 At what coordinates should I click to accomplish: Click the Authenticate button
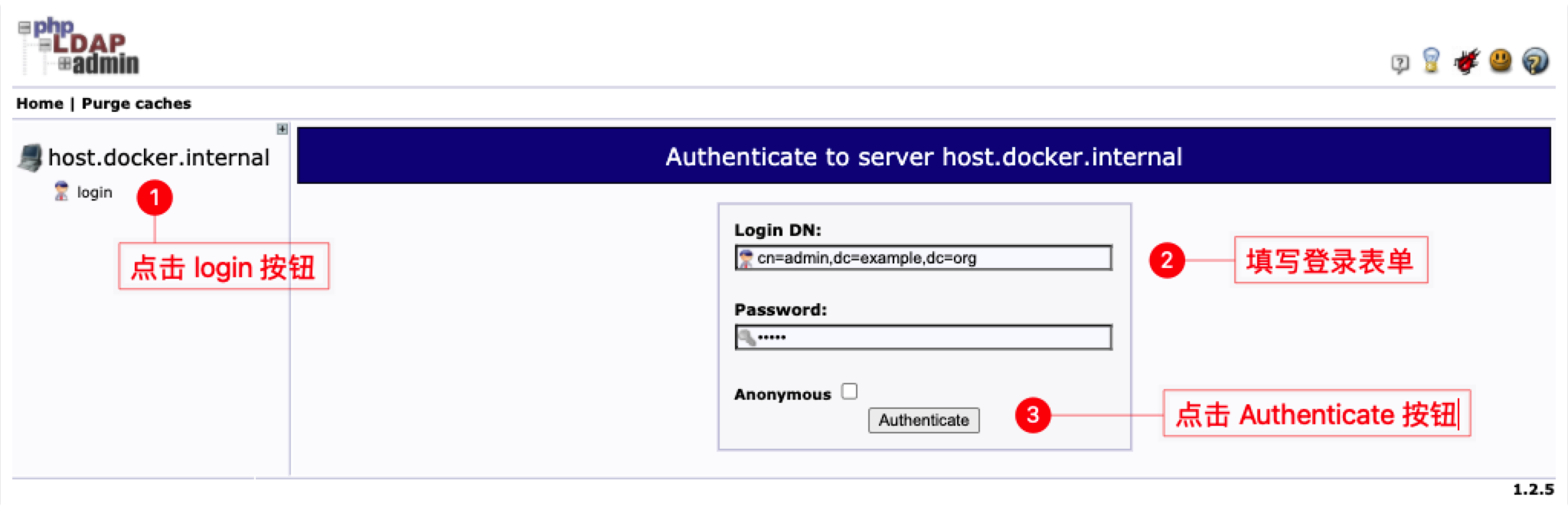click(x=923, y=420)
